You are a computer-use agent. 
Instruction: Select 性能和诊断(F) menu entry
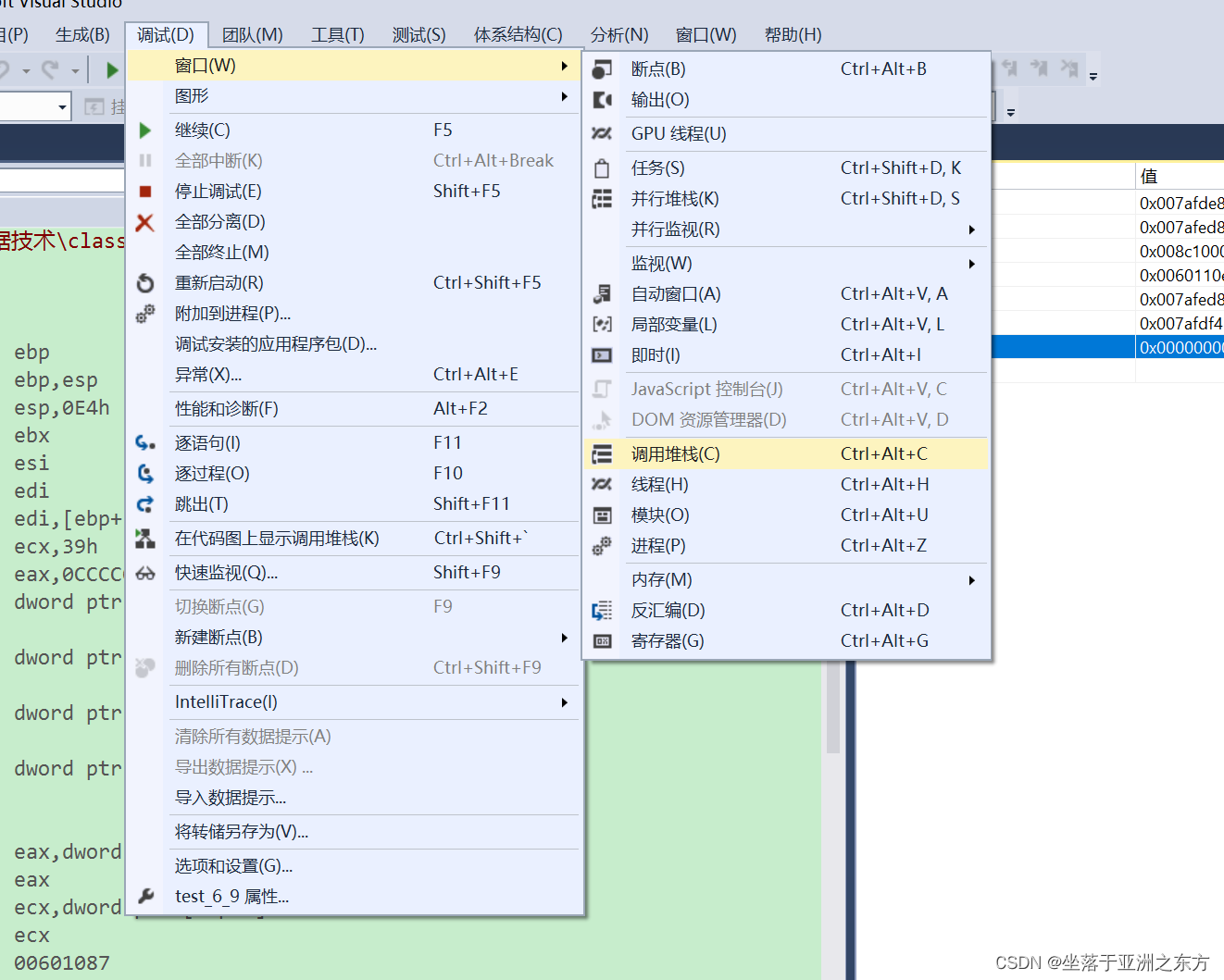coord(355,409)
